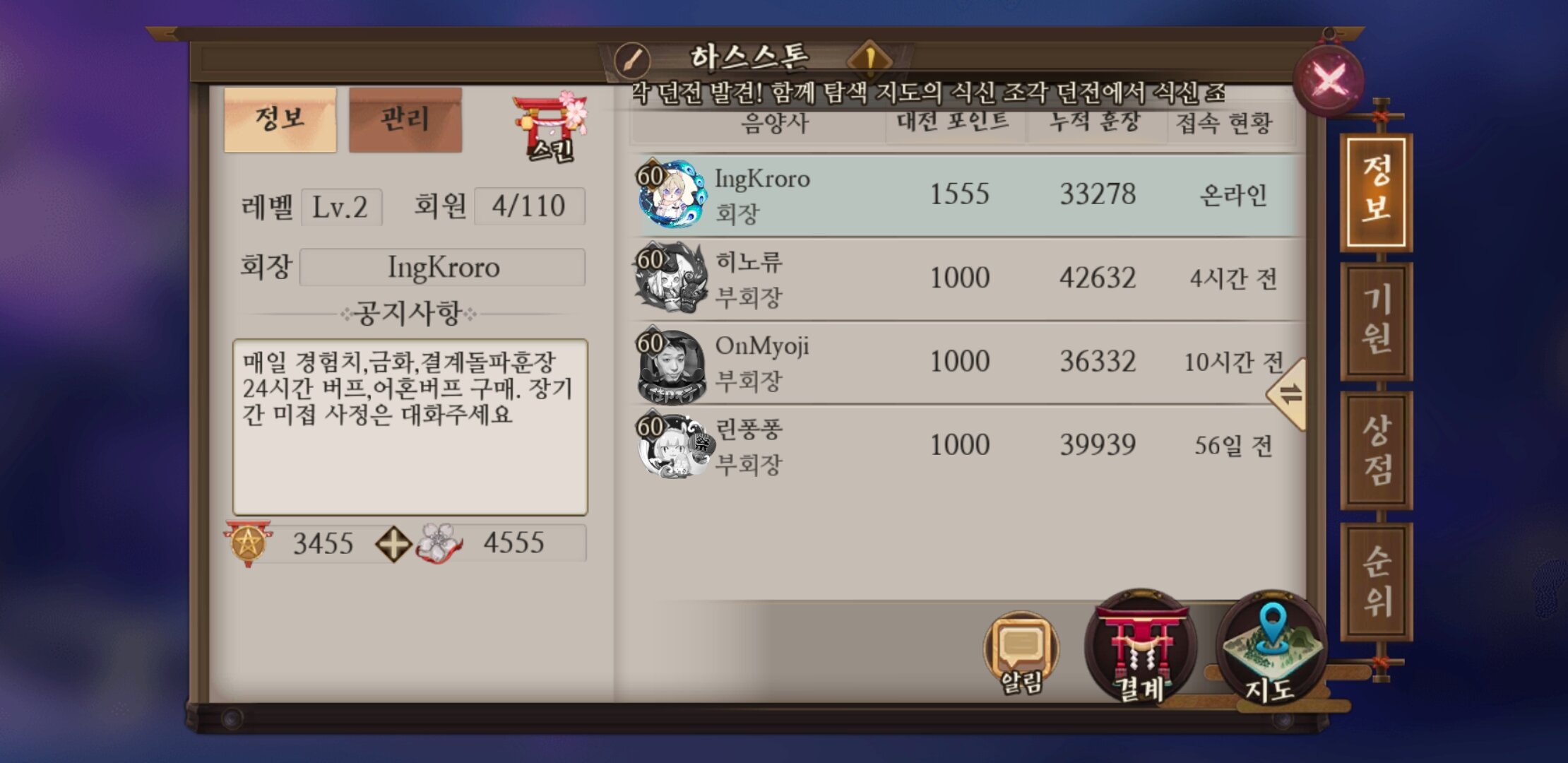Open the shrine skin (스킨) icon
Viewport: 1568px width, 763px height.
pyautogui.click(x=550, y=126)
